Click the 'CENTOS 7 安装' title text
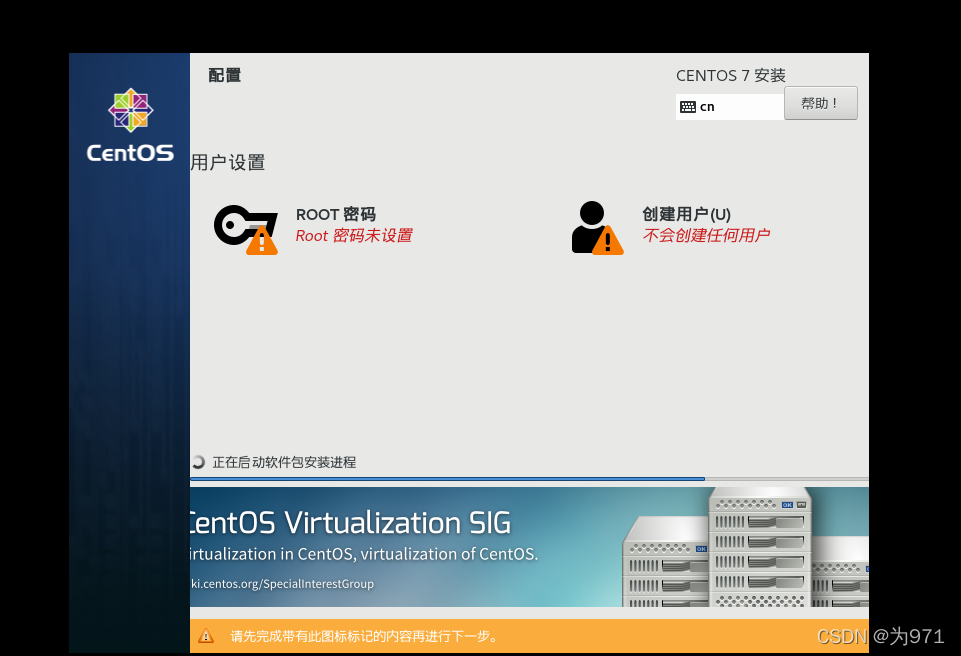Image resolution: width=961 pixels, height=656 pixels. click(731, 75)
